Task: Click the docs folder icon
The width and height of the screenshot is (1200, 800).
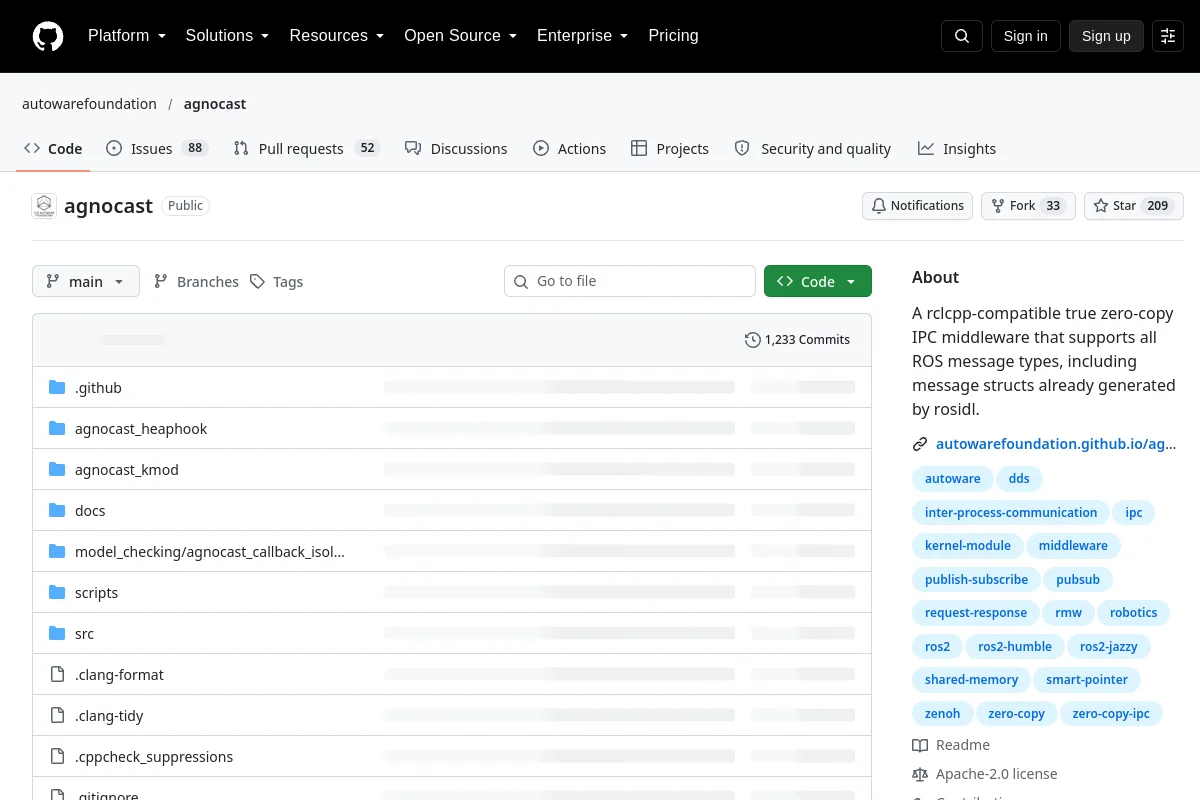Action: click(x=57, y=511)
